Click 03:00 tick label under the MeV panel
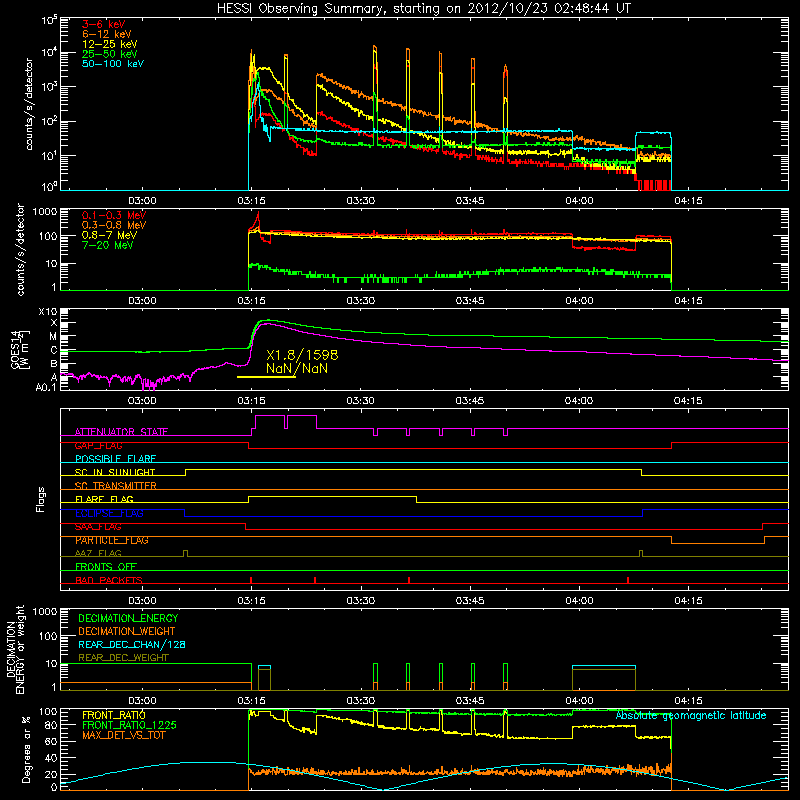Viewport: 800px width, 800px height. (142, 301)
